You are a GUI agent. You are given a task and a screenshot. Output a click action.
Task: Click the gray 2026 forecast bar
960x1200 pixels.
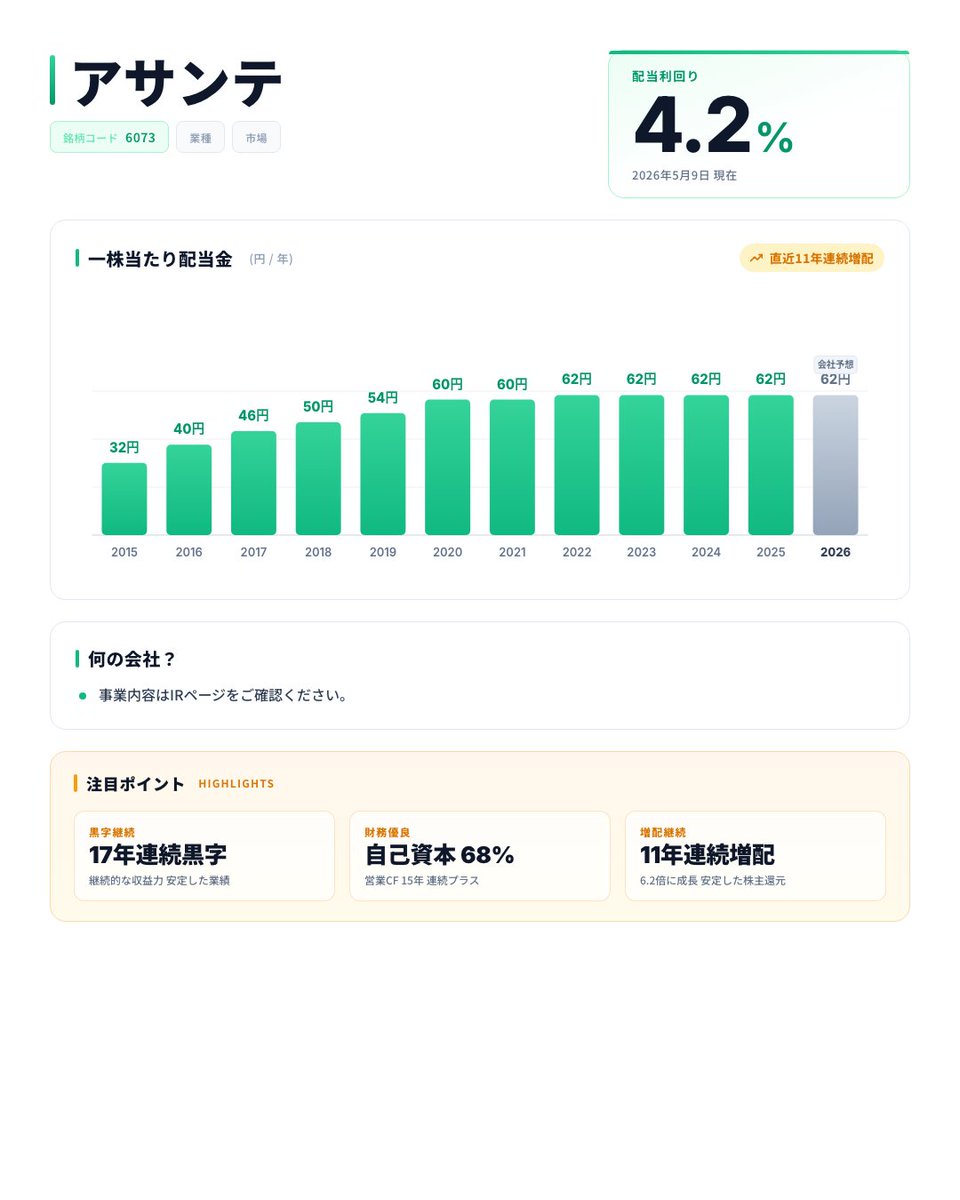pos(835,465)
